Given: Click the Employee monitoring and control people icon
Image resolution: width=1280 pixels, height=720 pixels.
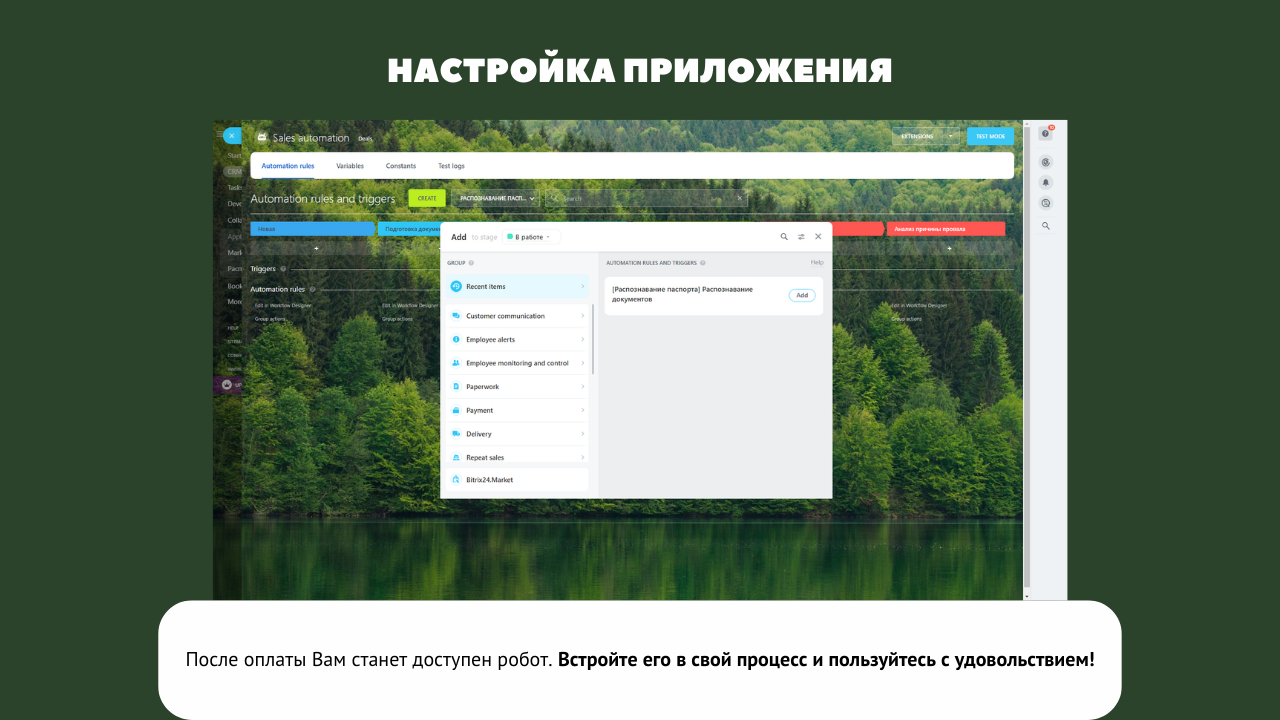Looking at the screenshot, I should tap(456, 363).
